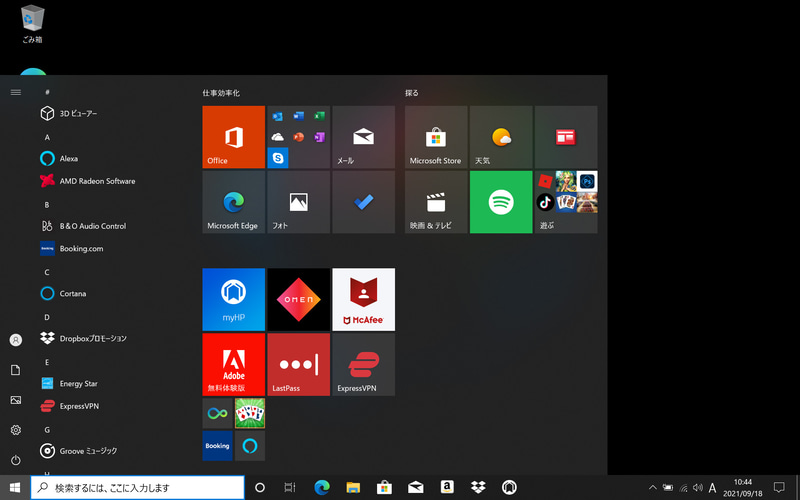Launch the OMEN tile
Viewport: 800px width, 500px height.
(298, 299)
